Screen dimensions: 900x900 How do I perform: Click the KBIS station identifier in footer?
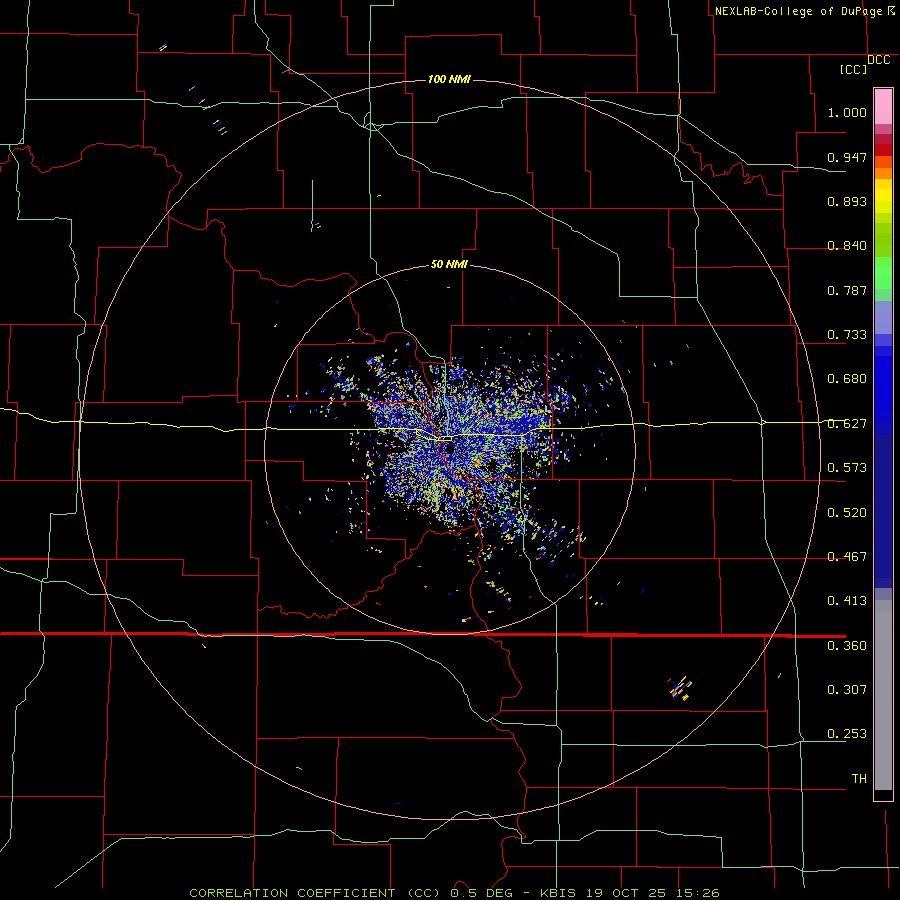(x=560, y=893)
